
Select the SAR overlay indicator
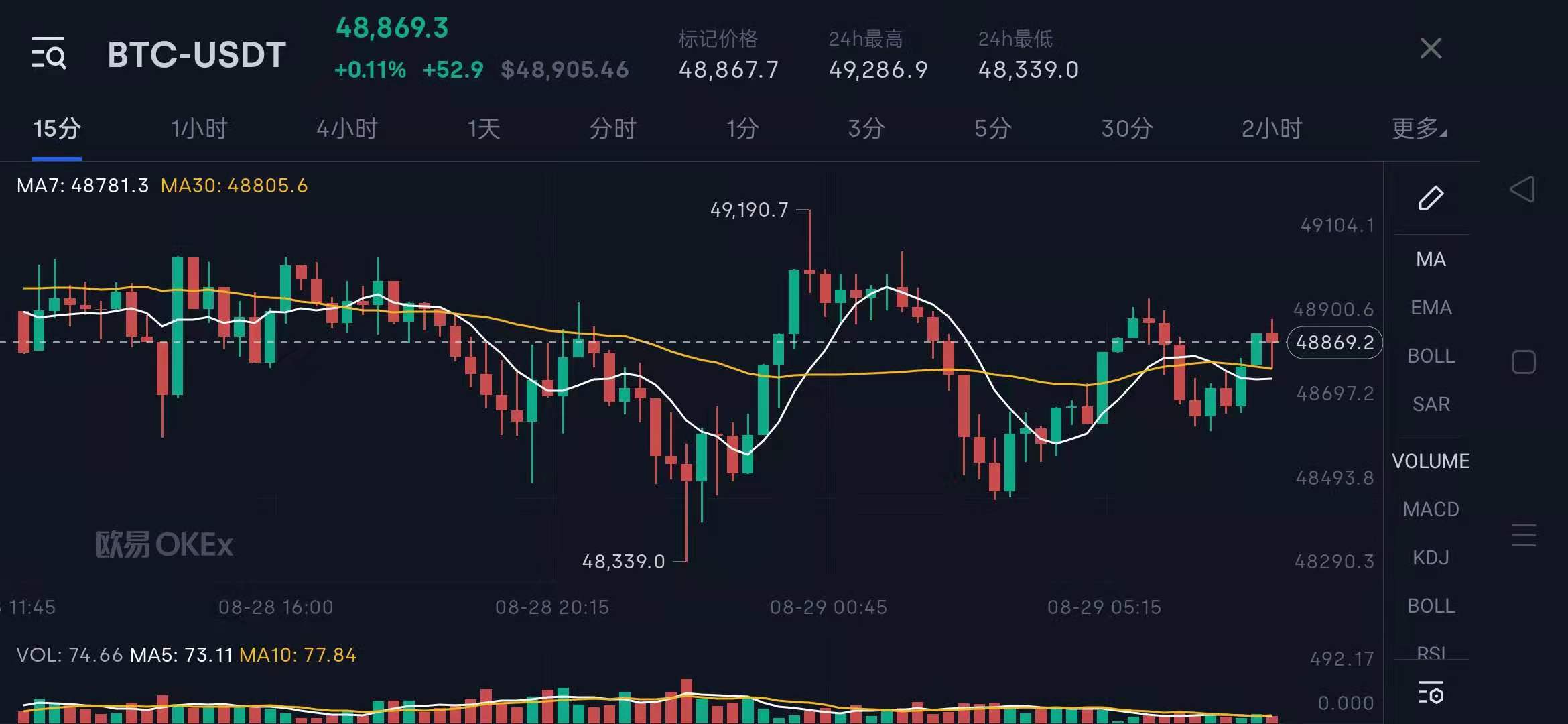point(1430,403)
